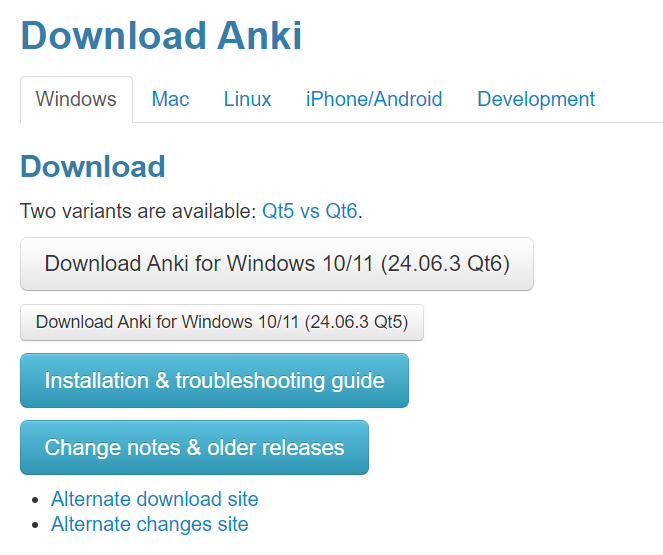Click the word Anki in the page title
Image resolution: width=663 pixels, height=555 pixels.
click(x=259, y=36)
